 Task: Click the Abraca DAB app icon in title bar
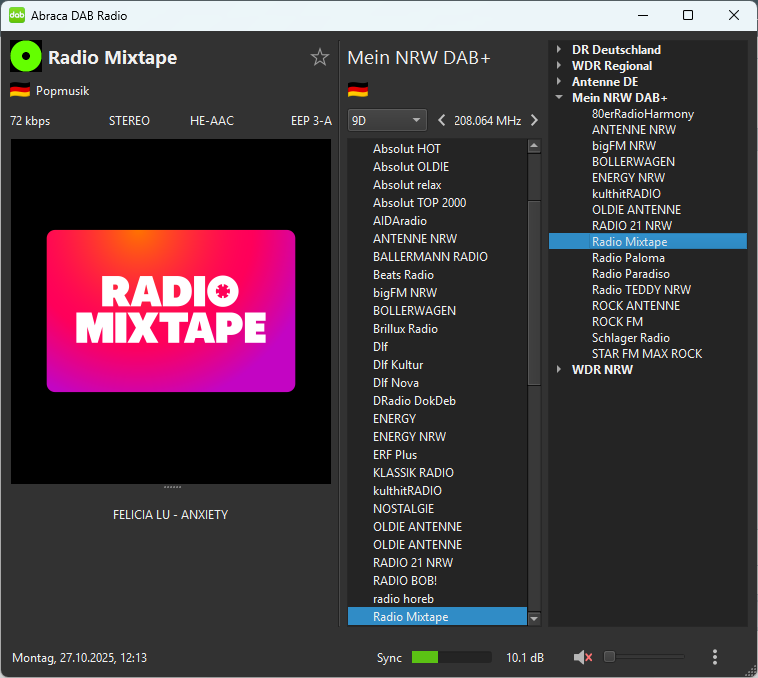coord(17,15)
